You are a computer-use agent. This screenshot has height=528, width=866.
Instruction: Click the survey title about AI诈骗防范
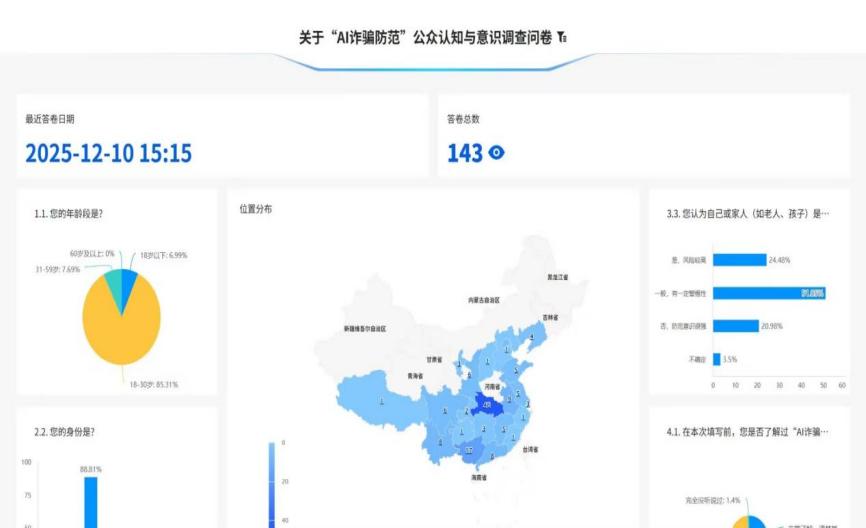[426, 38]
